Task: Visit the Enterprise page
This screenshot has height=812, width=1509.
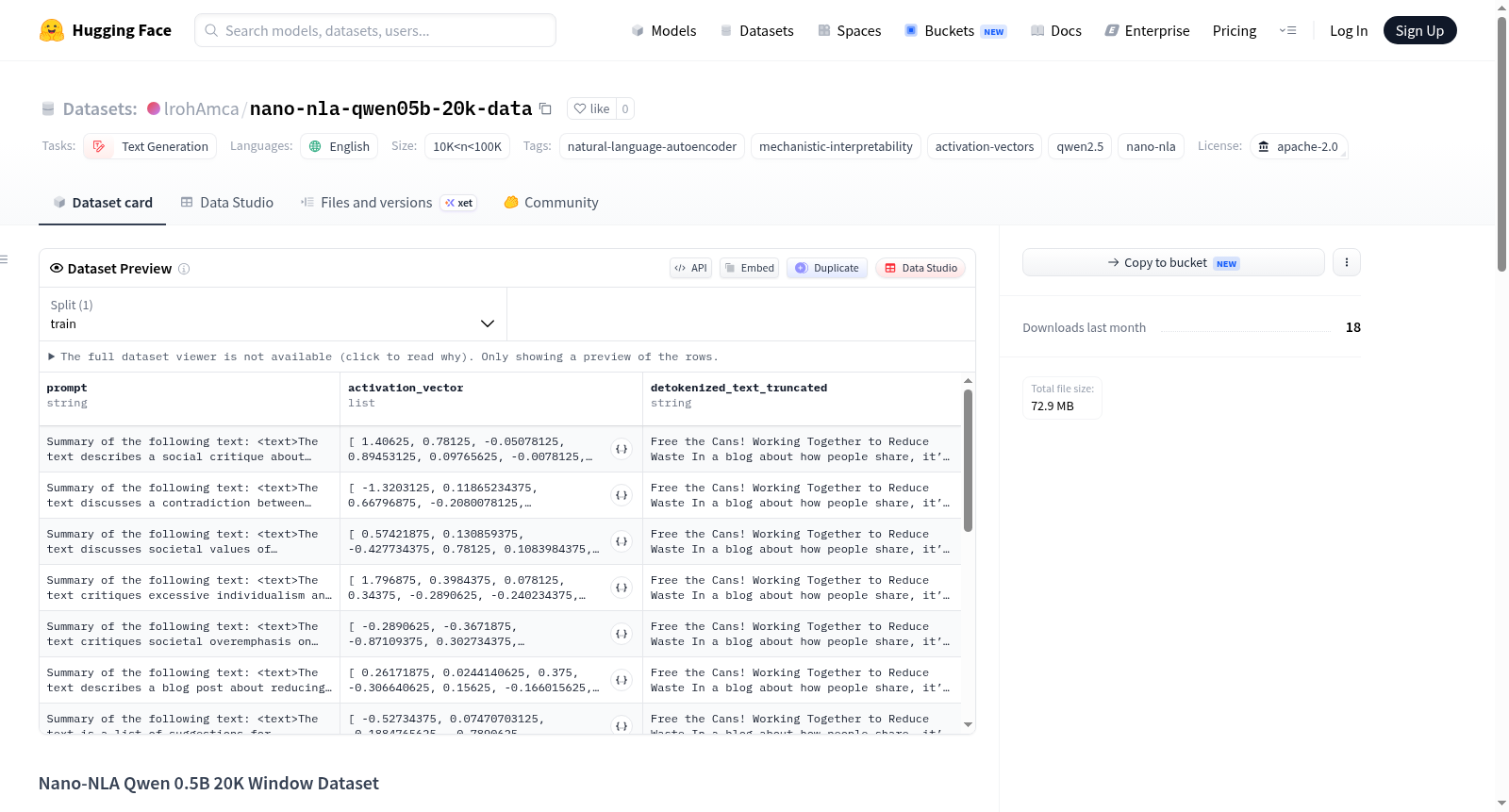Action: 1147,30
